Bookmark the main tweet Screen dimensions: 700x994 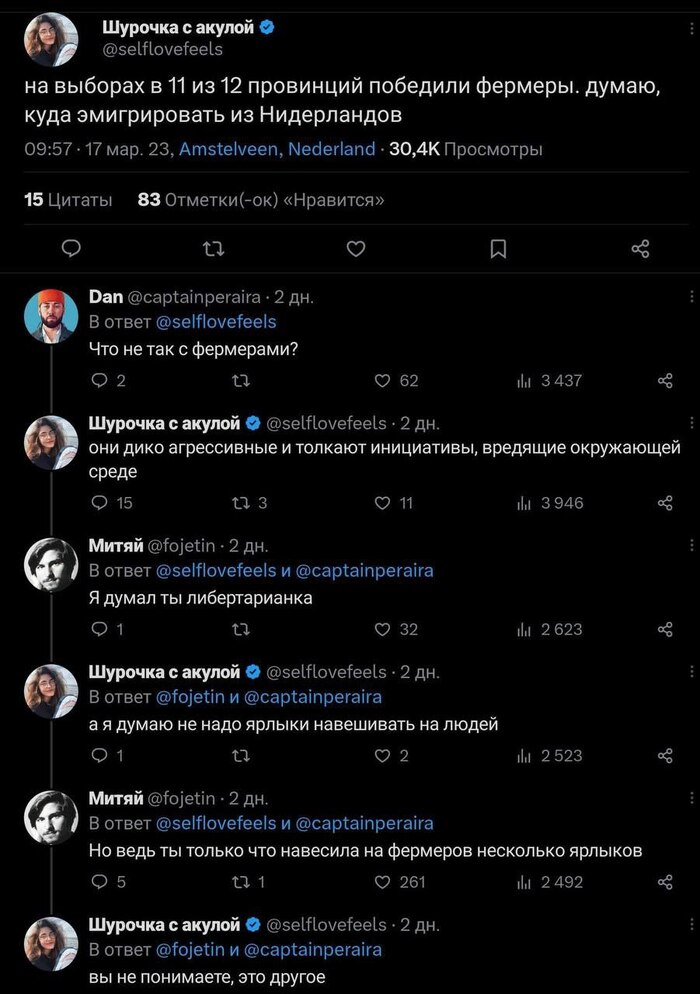498,249
